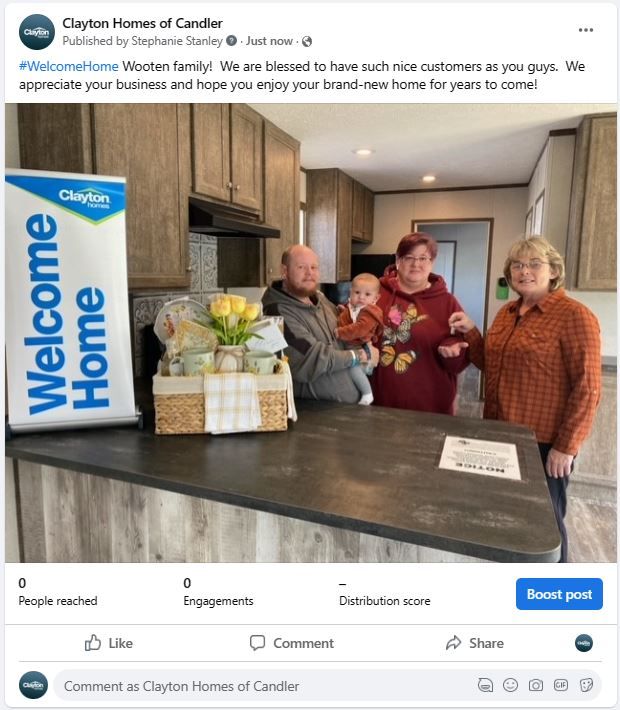
Task: Click the globe public audience icon
Action: coord(307,41)
